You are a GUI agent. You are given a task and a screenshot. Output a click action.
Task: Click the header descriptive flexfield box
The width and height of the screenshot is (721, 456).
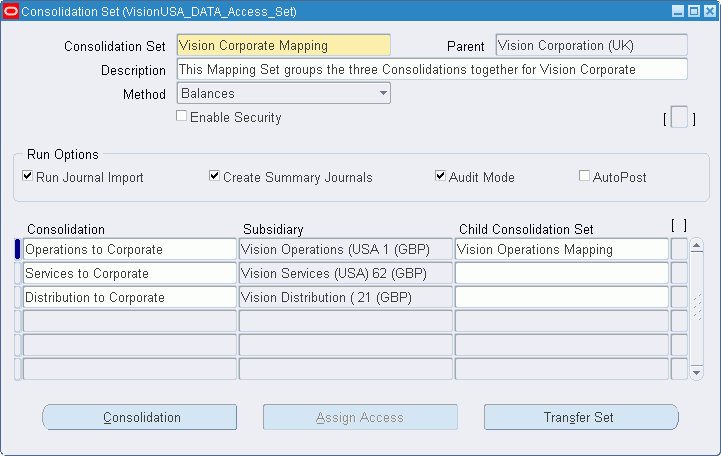[679, 117]
